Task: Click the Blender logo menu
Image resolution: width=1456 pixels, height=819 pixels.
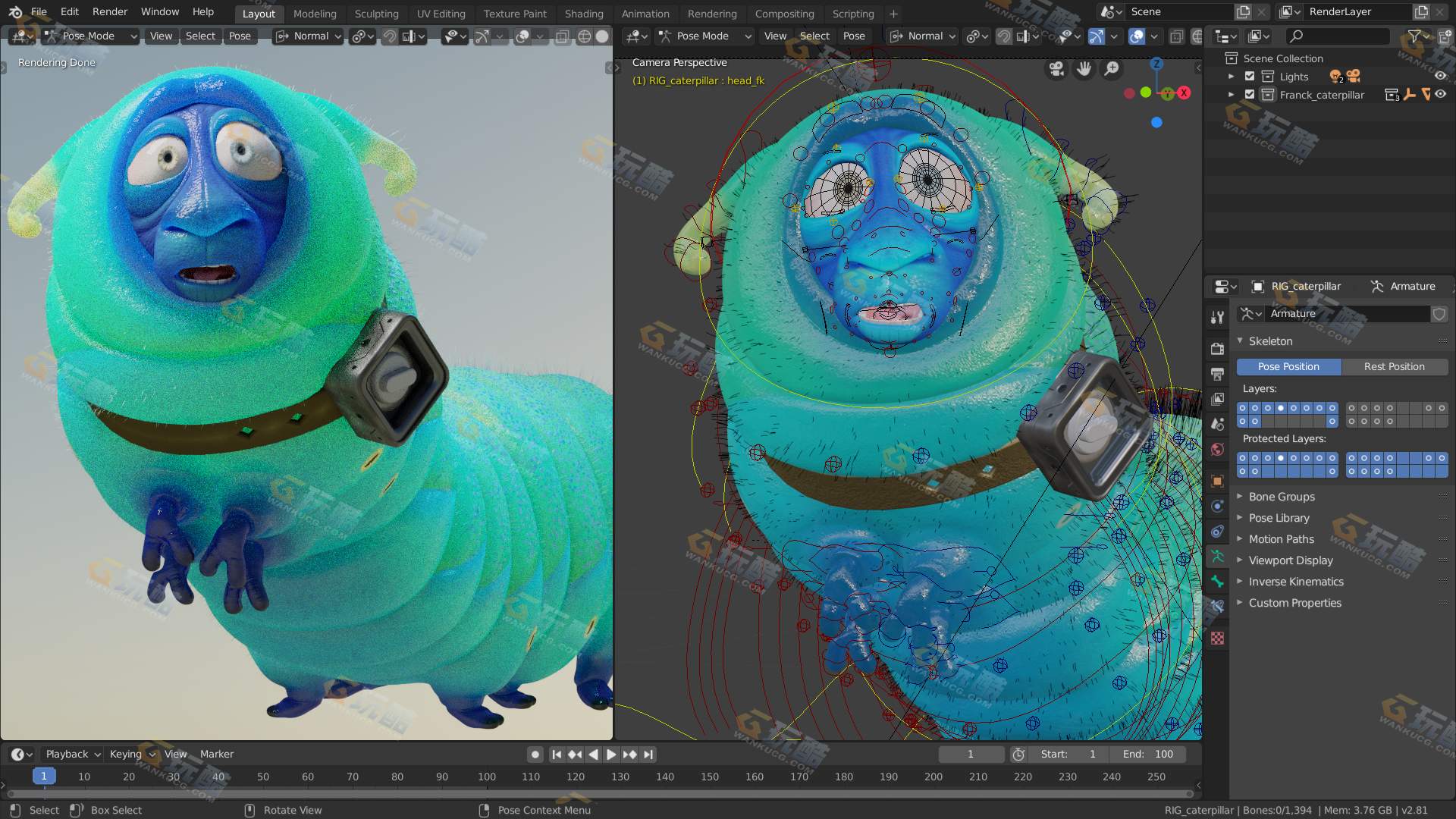Action: [x=15, y=12]
